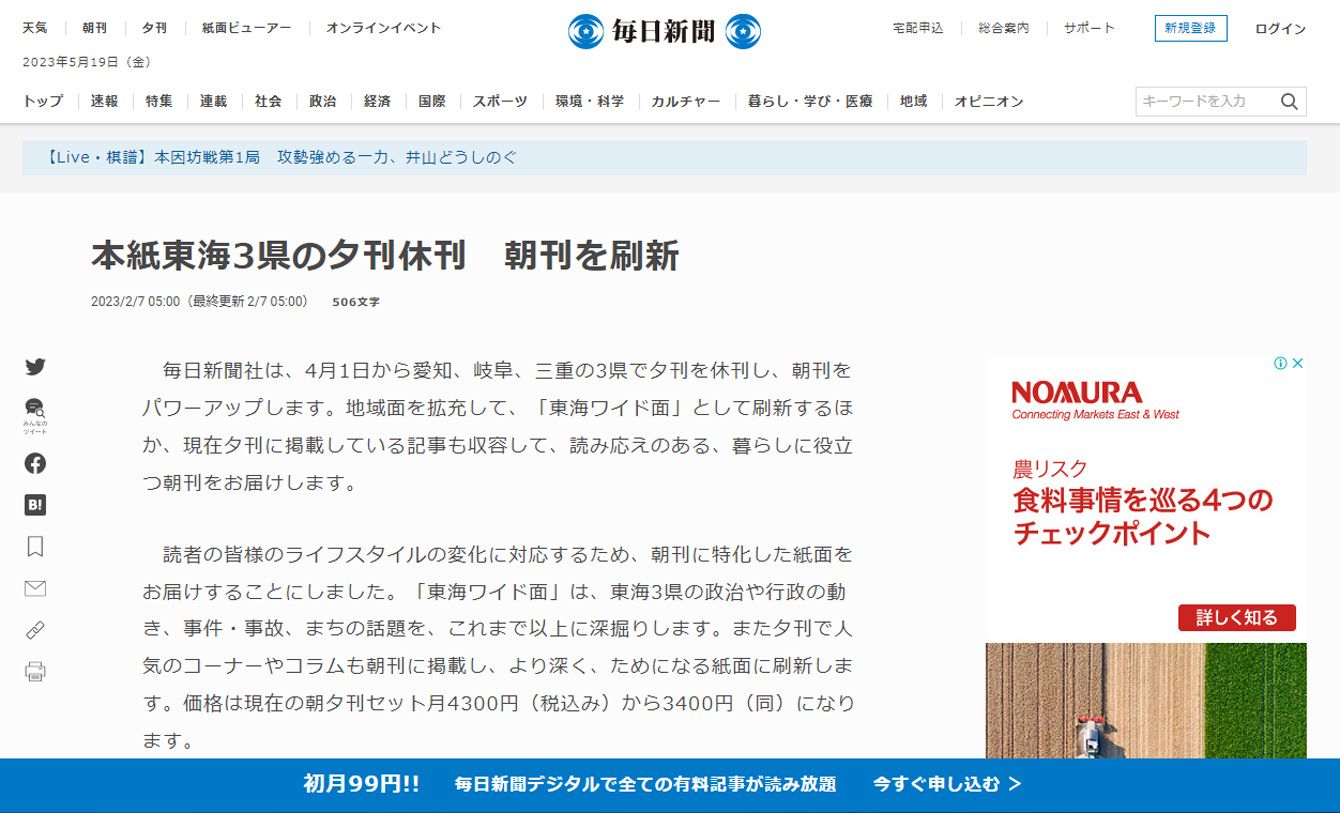Close the Nomura ad with X

pos(1298,363)
